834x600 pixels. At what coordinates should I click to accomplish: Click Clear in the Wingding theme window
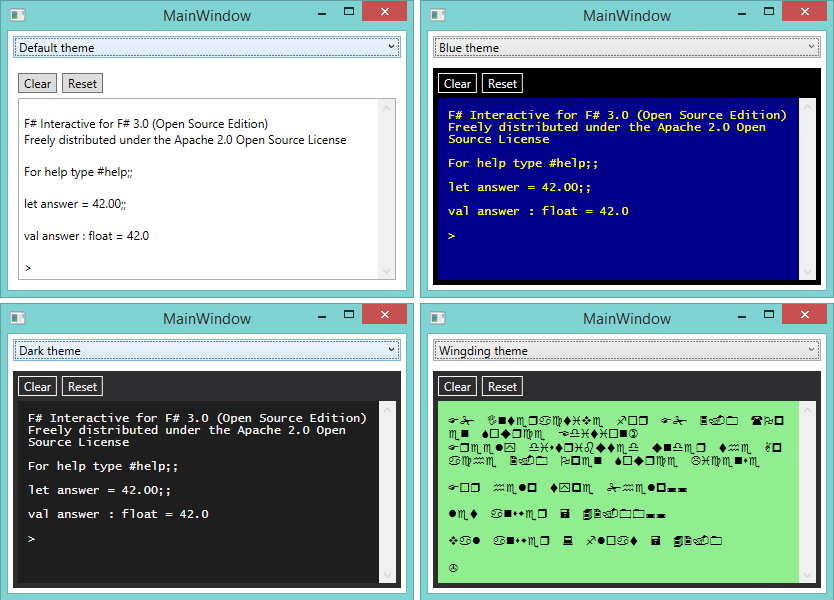coord(457,387)
